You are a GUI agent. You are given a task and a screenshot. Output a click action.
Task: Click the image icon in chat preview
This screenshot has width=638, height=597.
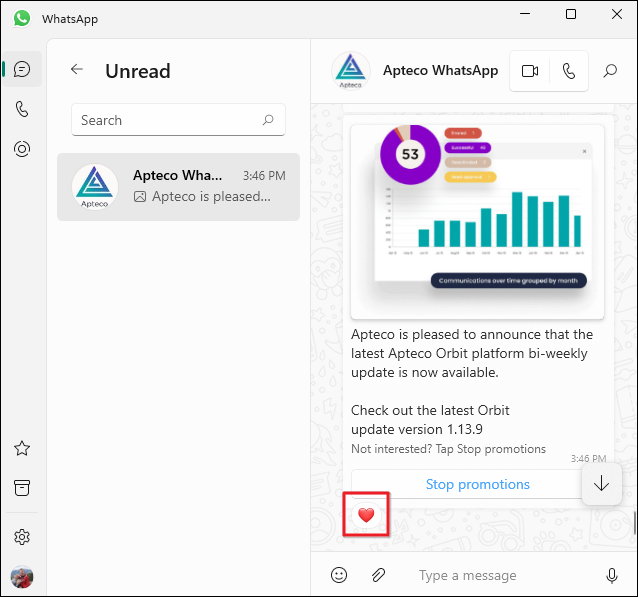tap(140, 197)
